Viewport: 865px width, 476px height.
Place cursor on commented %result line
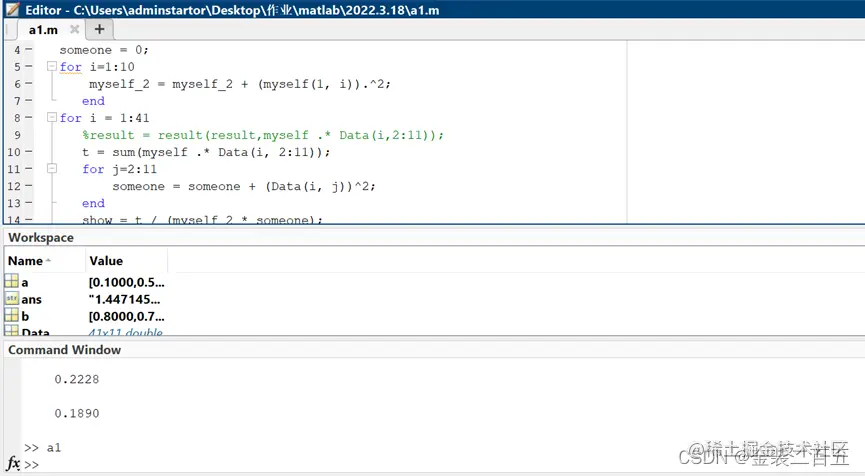[263, 135]
